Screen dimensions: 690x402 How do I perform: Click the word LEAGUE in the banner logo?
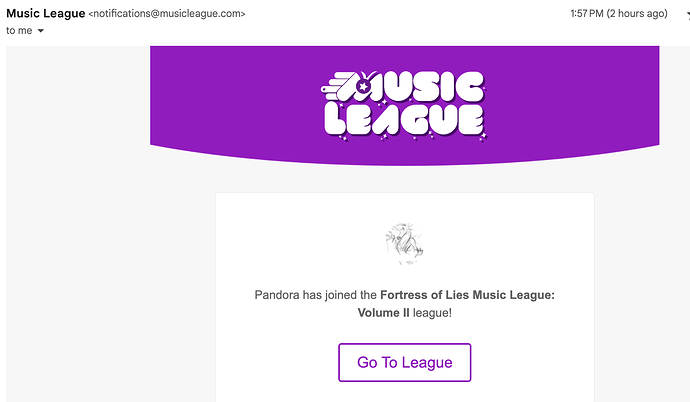tap(404, 120)
